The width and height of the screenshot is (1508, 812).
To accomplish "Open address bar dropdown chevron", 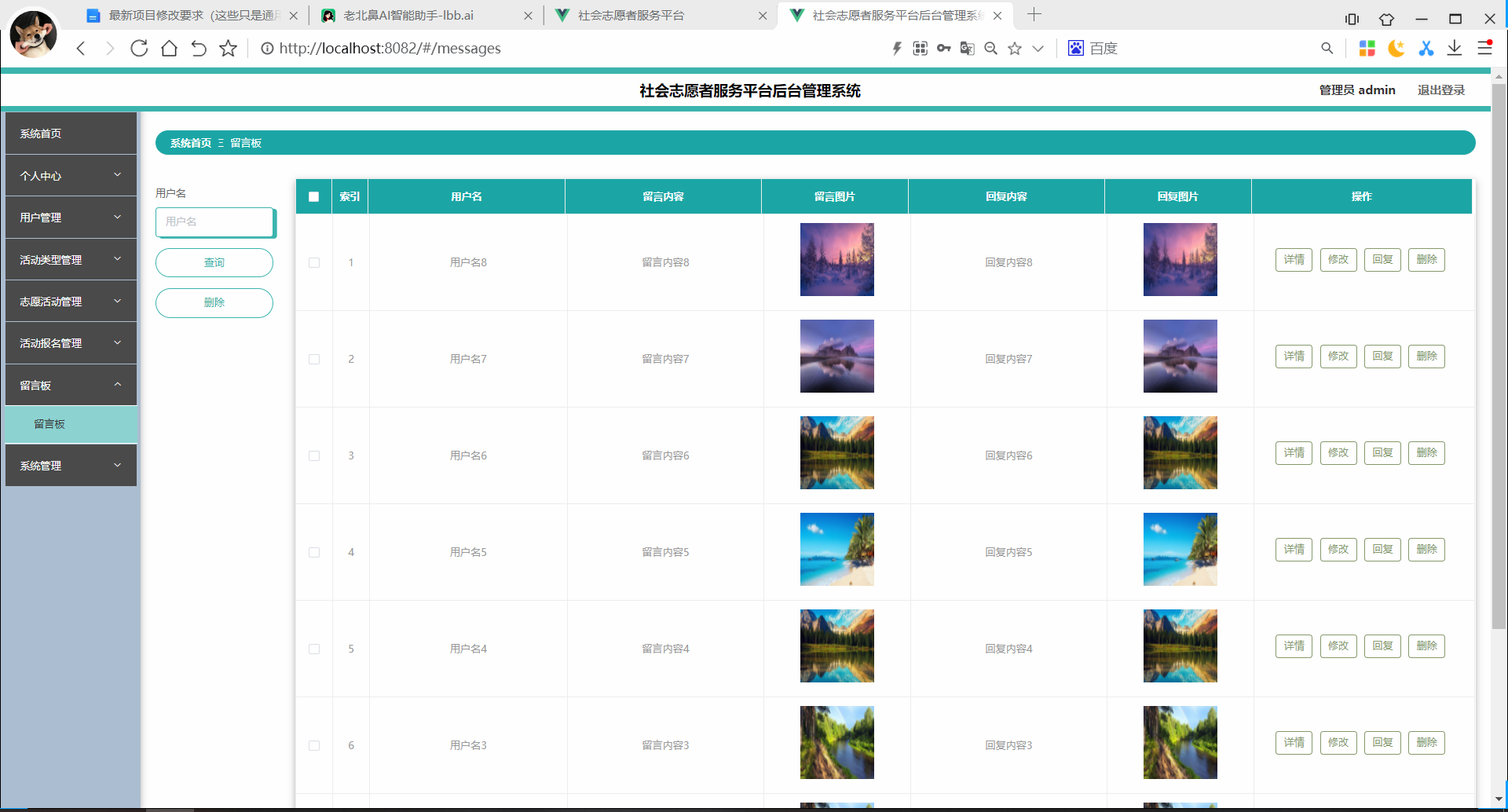I will pyautogui.click(x=1038, y=49).
